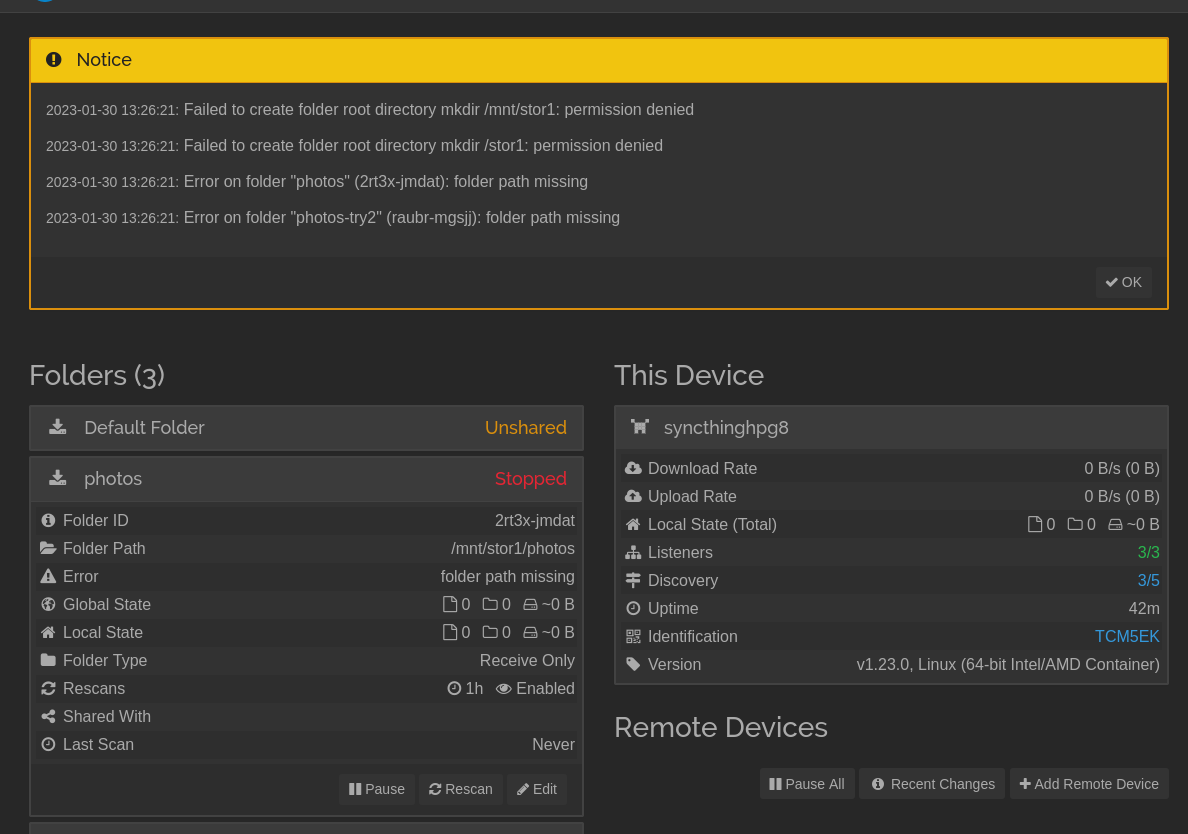This screenshot has width=1188, height=834.
Task: Expand the Default Folder panel
Action: pyautogui.click(x=306, y=428)
